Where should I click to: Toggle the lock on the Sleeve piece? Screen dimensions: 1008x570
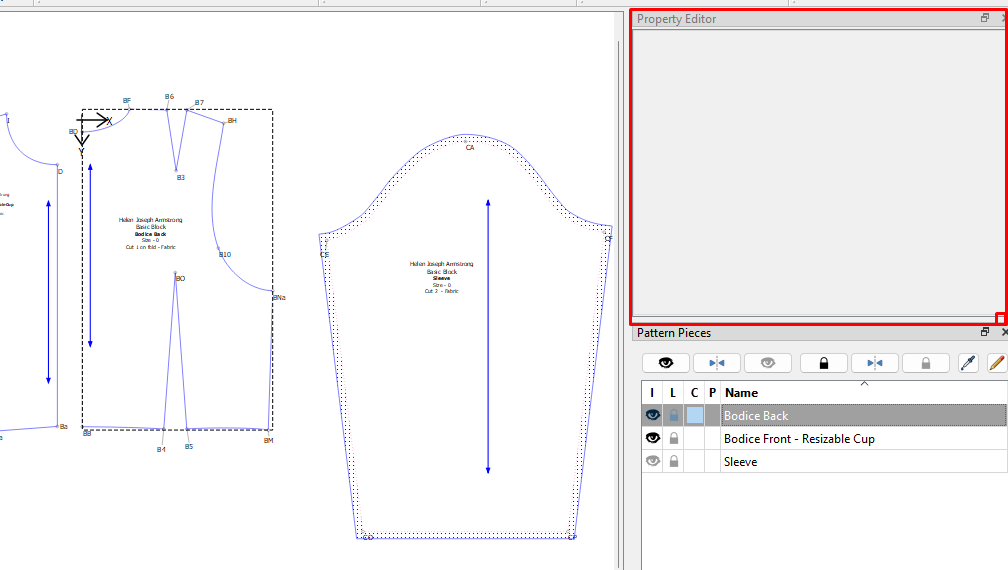[674, 461]
